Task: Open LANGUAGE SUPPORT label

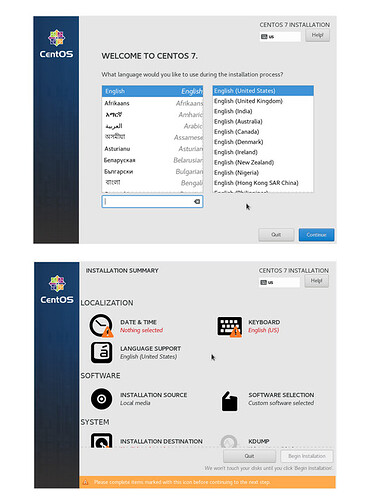Action: click(x=150, y=348)
